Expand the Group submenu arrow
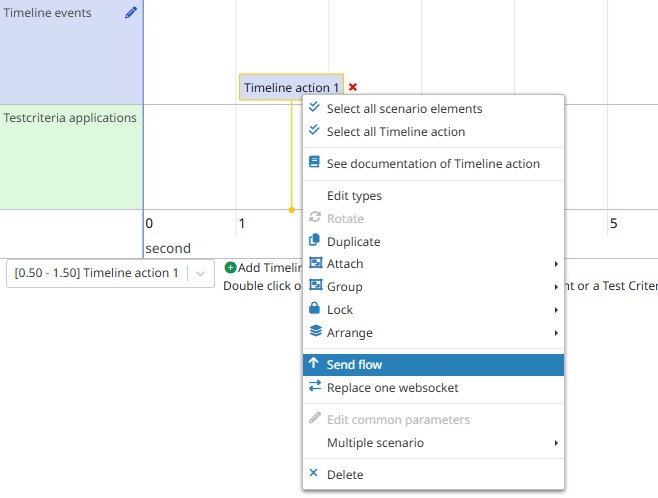Screen dimensions: 658x498 click(556, 287)
